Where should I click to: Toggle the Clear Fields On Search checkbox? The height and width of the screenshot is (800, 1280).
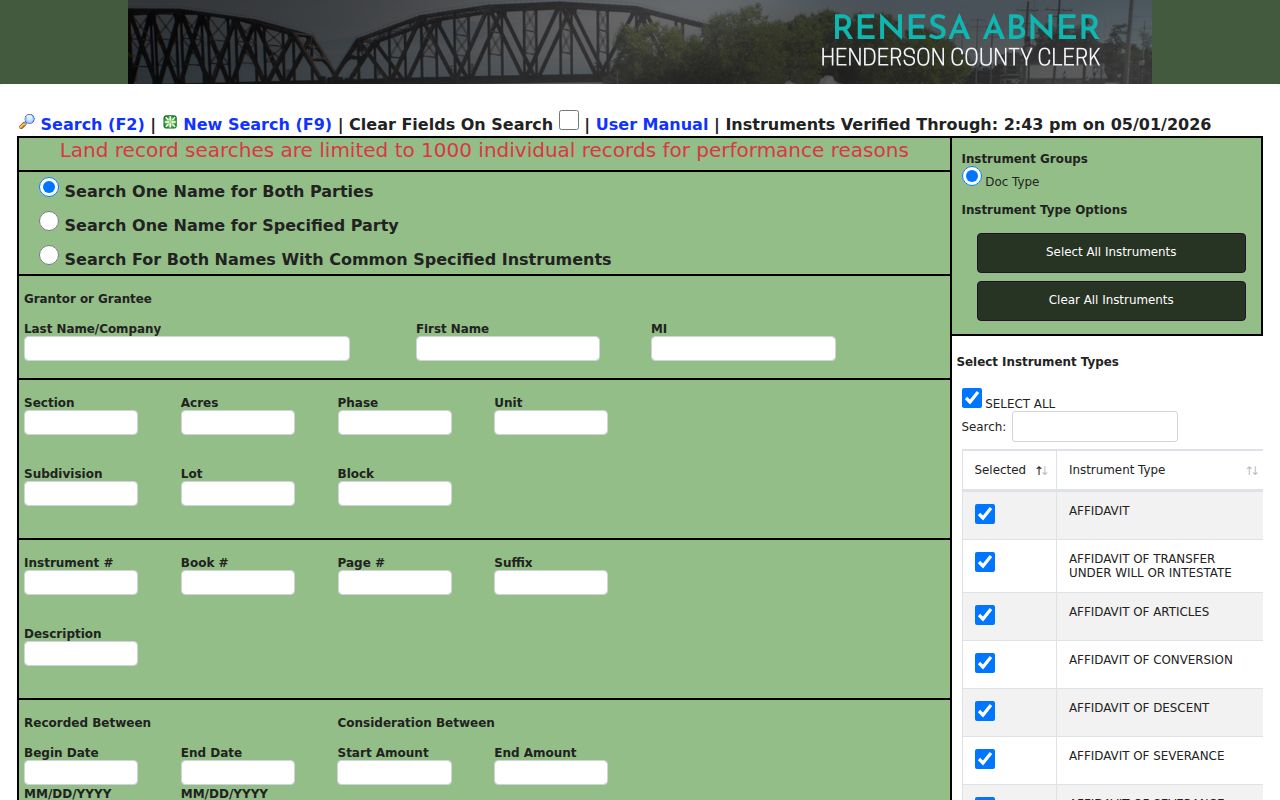click(x=569, y=120)
